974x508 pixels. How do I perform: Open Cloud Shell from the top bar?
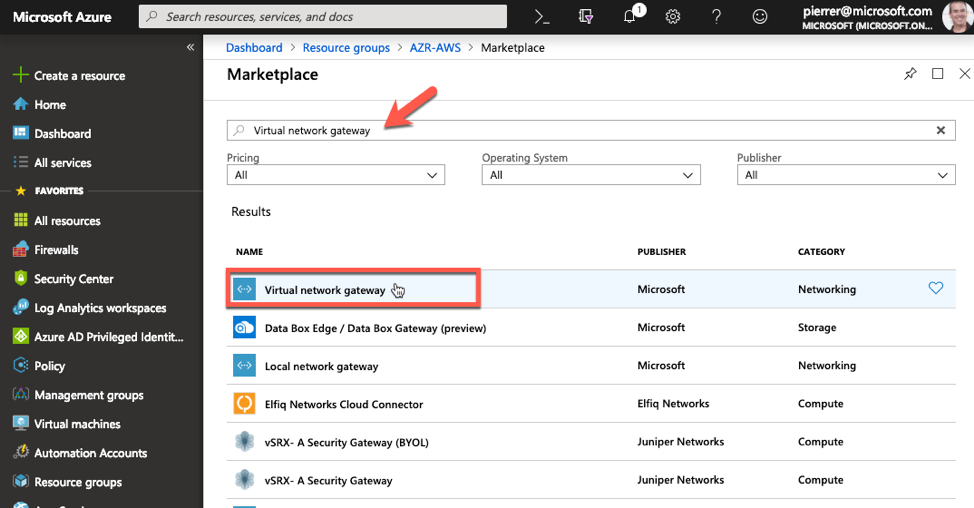click(542, 17)
